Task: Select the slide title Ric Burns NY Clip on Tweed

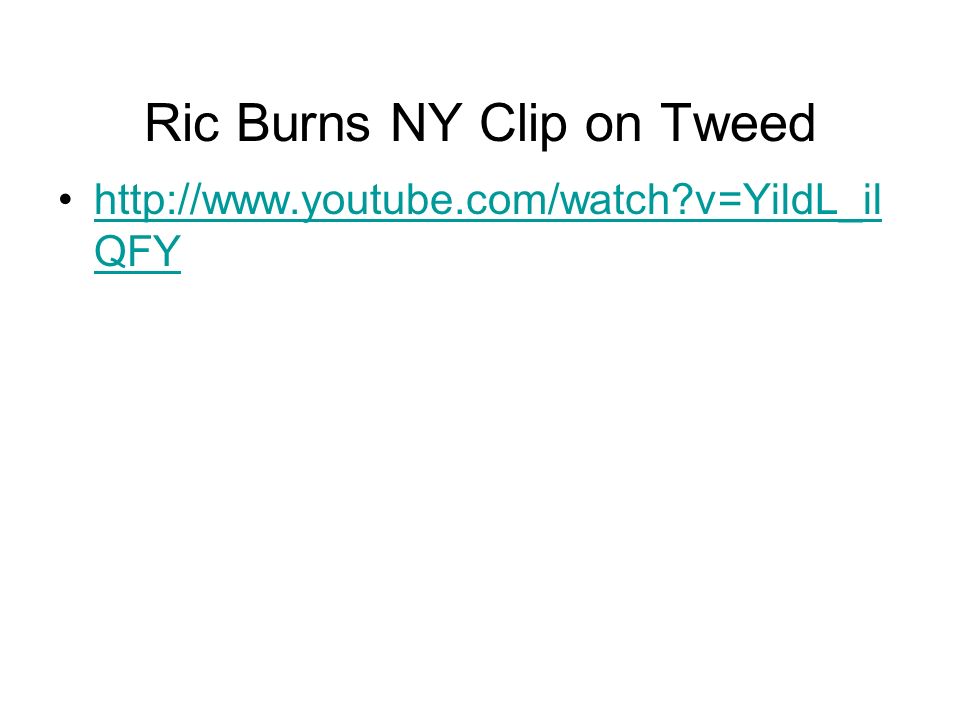Action: tap(480, 124)
